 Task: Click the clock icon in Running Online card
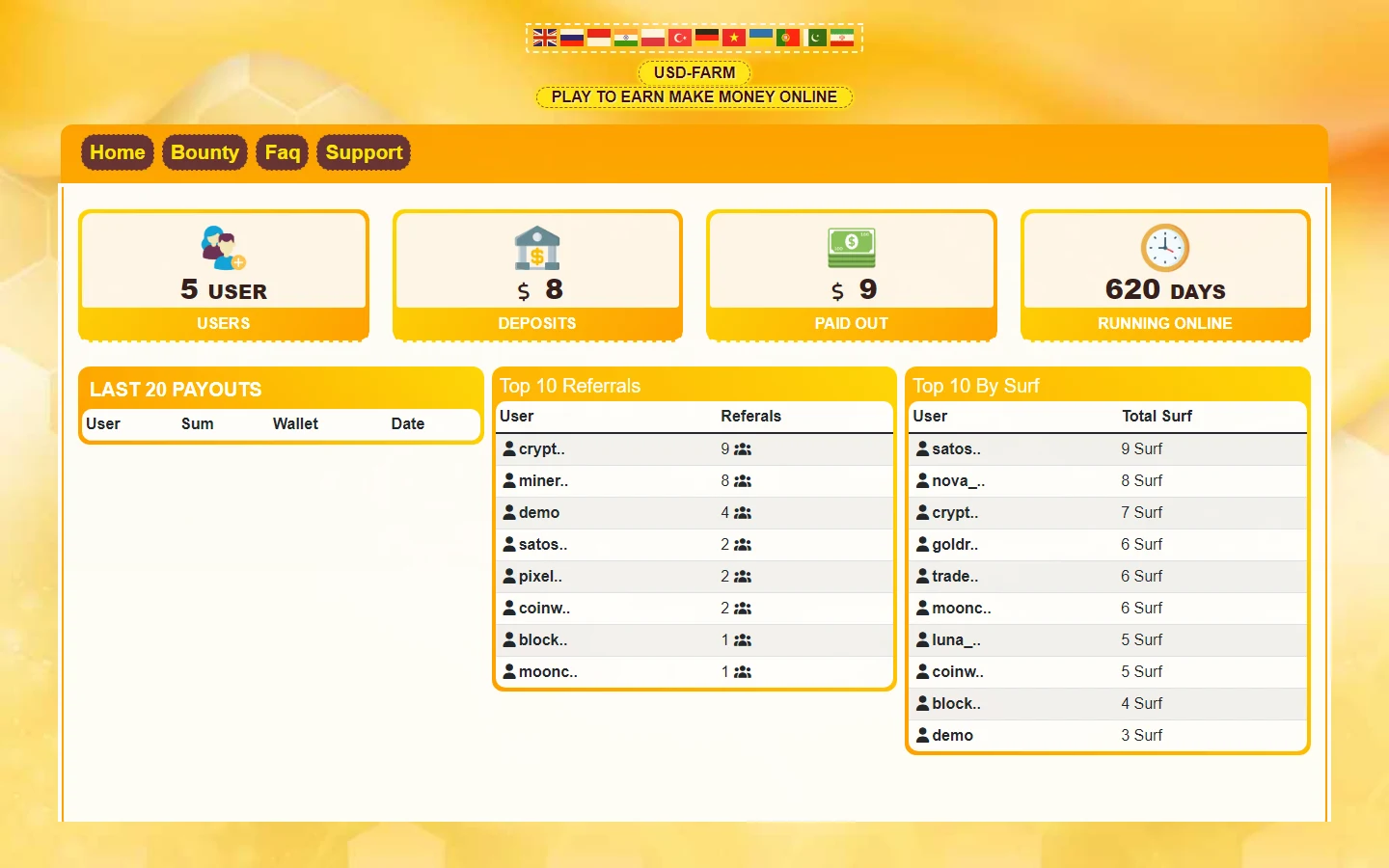(x=1165, y=248)
